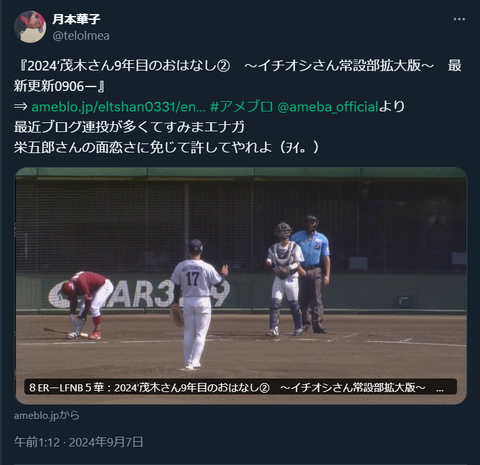Open the @ameba_official mention
The height and width of the screenshot is (465, 480).
coord(328,107)
